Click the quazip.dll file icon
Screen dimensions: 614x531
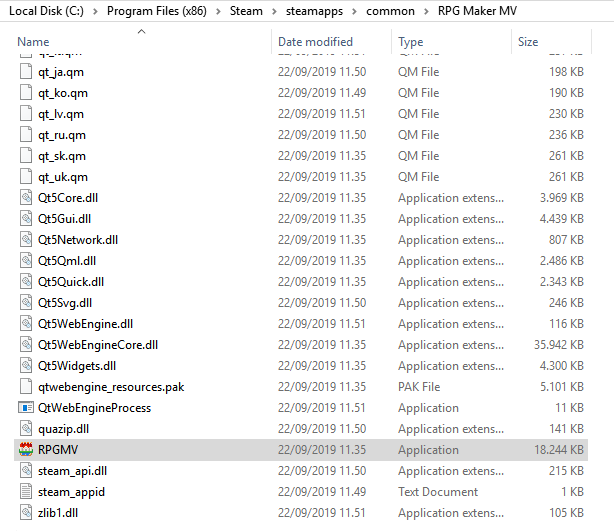coord(26,429)
